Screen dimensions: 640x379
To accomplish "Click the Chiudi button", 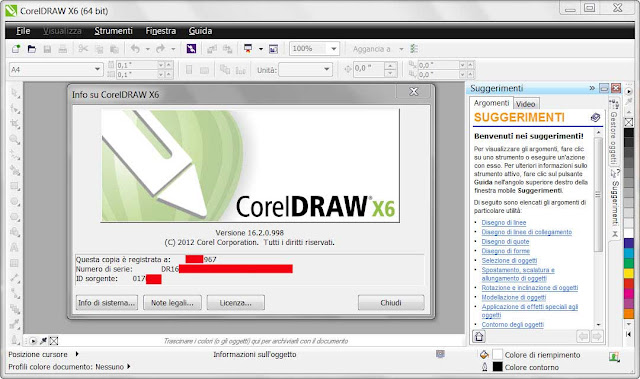I will 391,303.
